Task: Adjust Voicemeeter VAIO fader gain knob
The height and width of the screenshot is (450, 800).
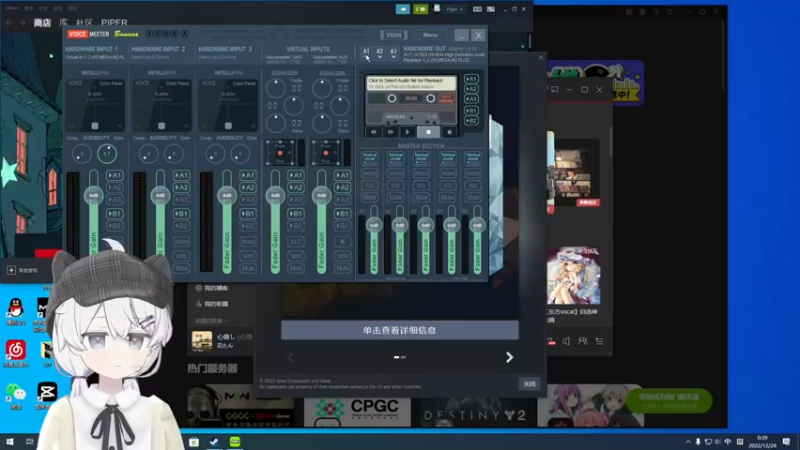Action: tap(276, 195)
